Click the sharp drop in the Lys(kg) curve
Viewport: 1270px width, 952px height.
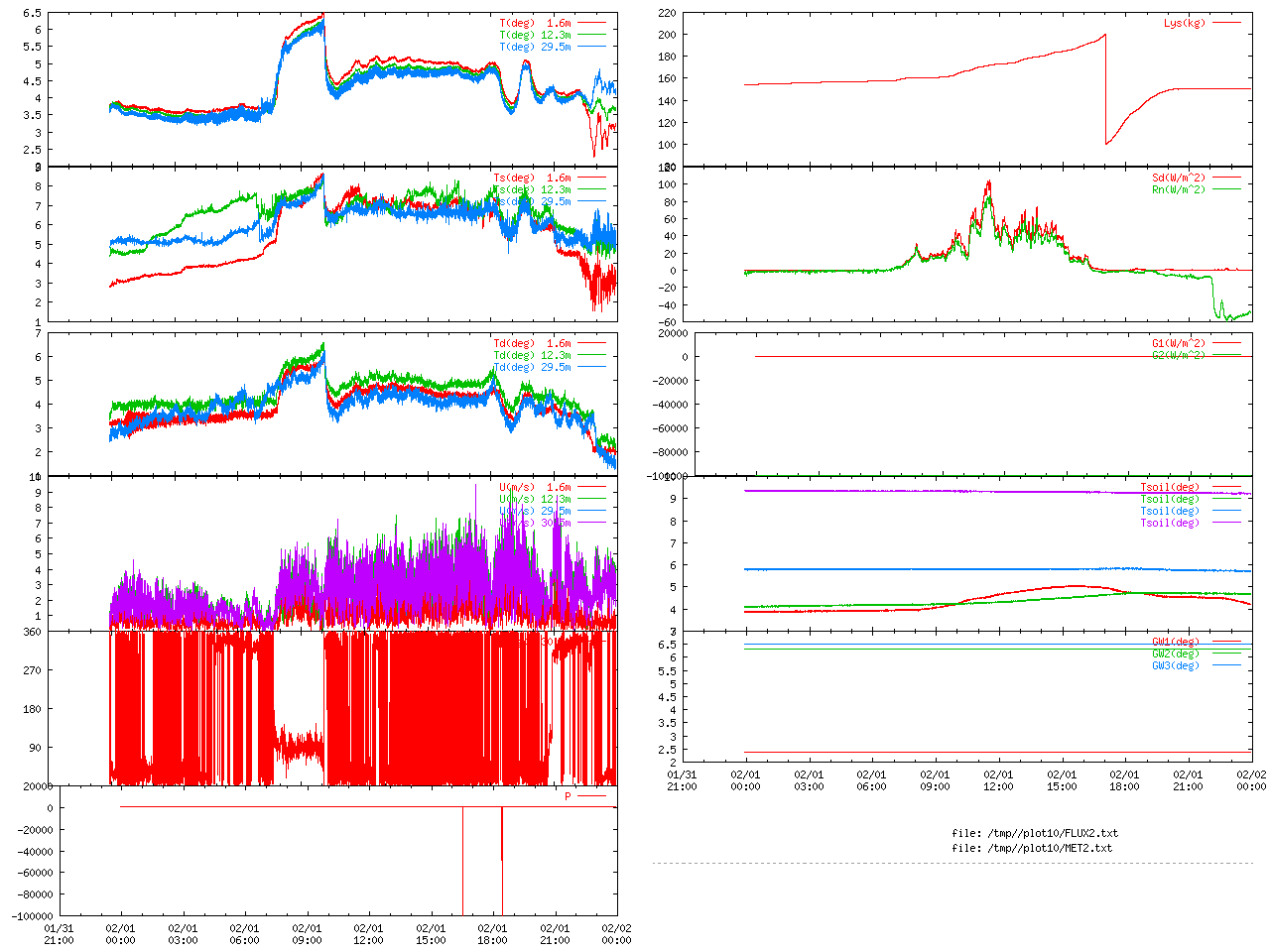tap(1106, 89)
